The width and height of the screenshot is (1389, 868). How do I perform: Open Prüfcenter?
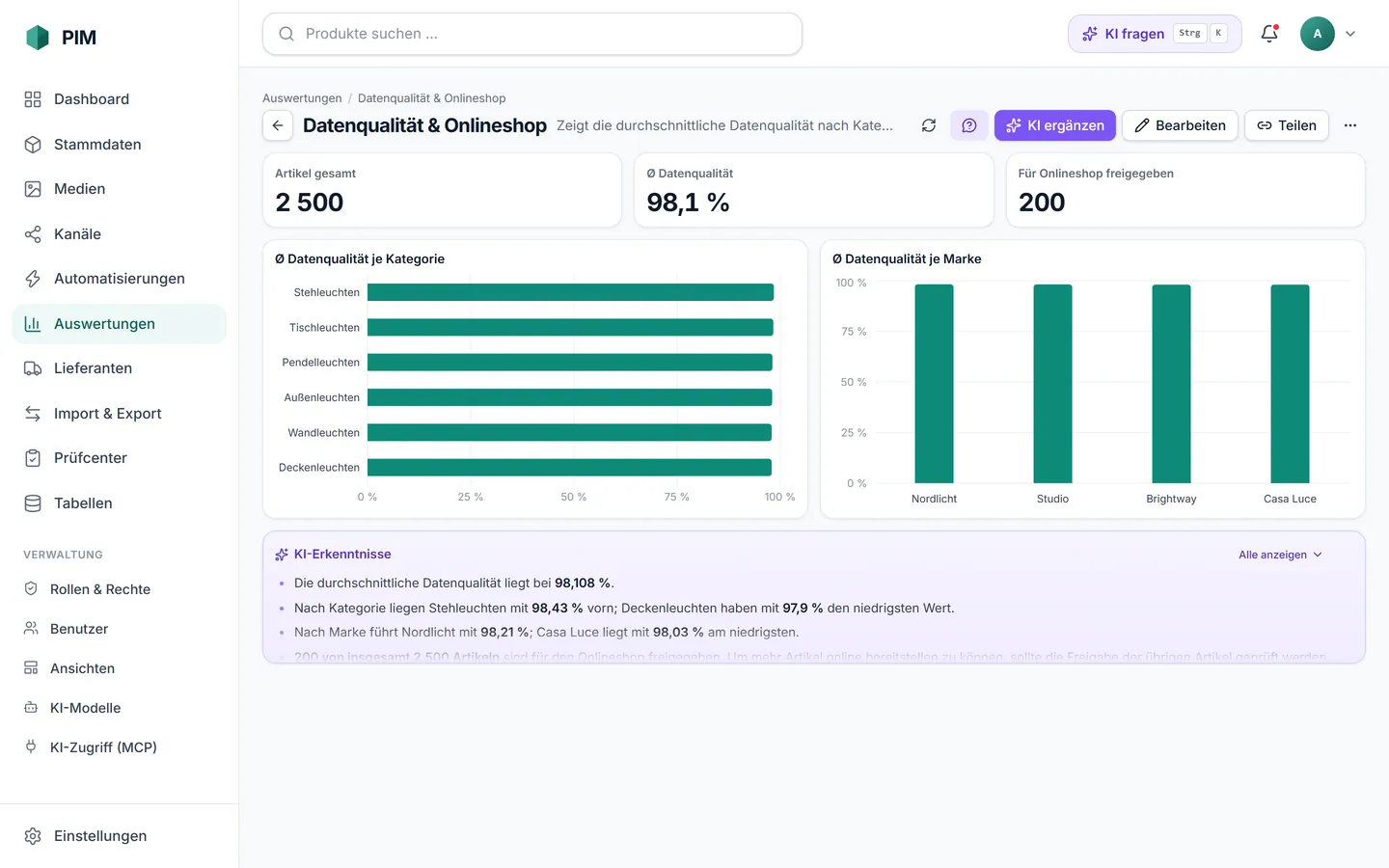point(119,458)
